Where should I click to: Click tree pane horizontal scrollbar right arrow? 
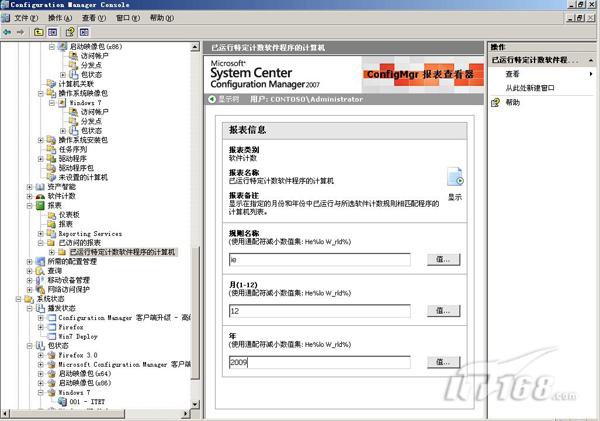click(186, 414)
